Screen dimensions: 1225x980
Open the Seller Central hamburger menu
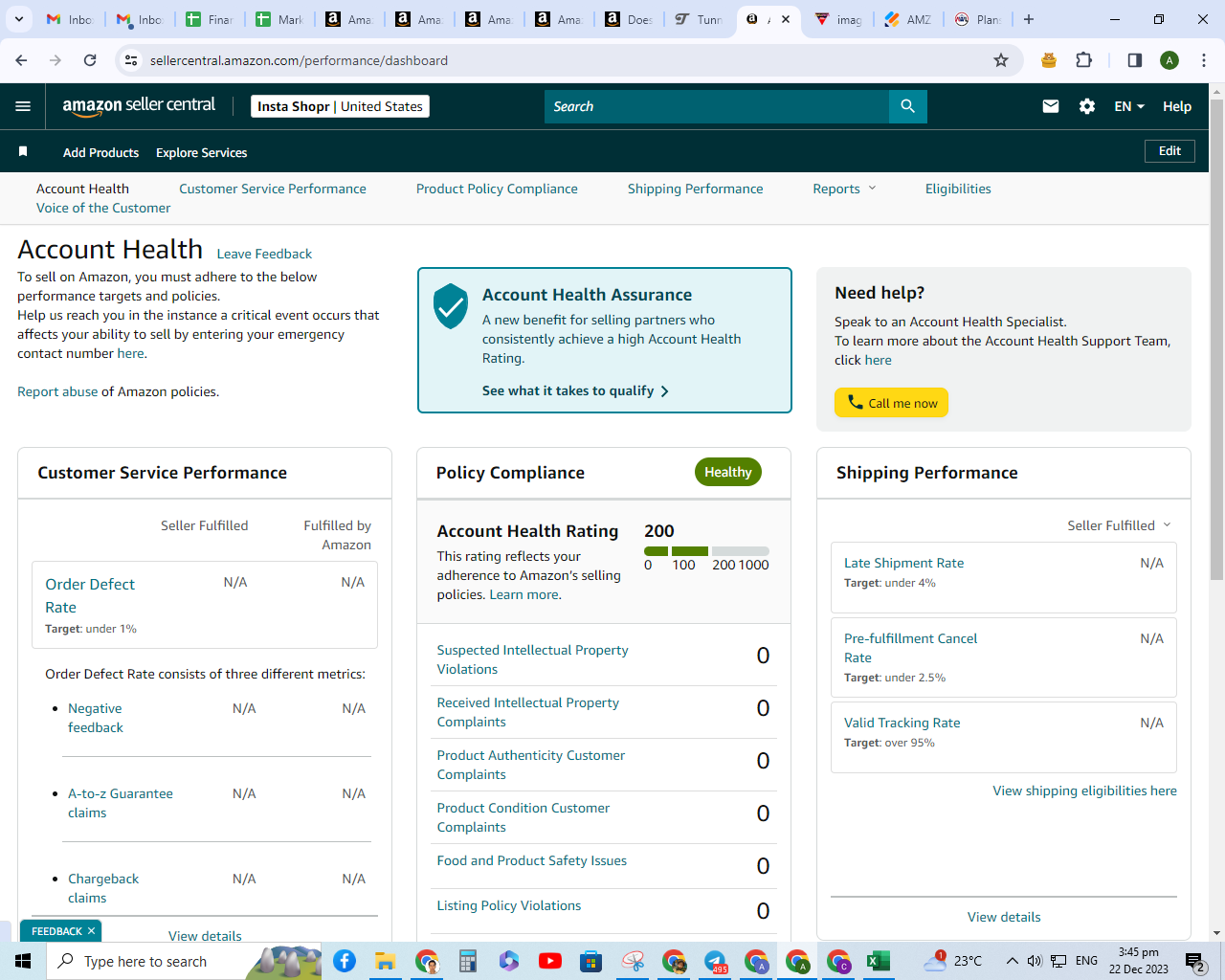(x=23, y=106)
